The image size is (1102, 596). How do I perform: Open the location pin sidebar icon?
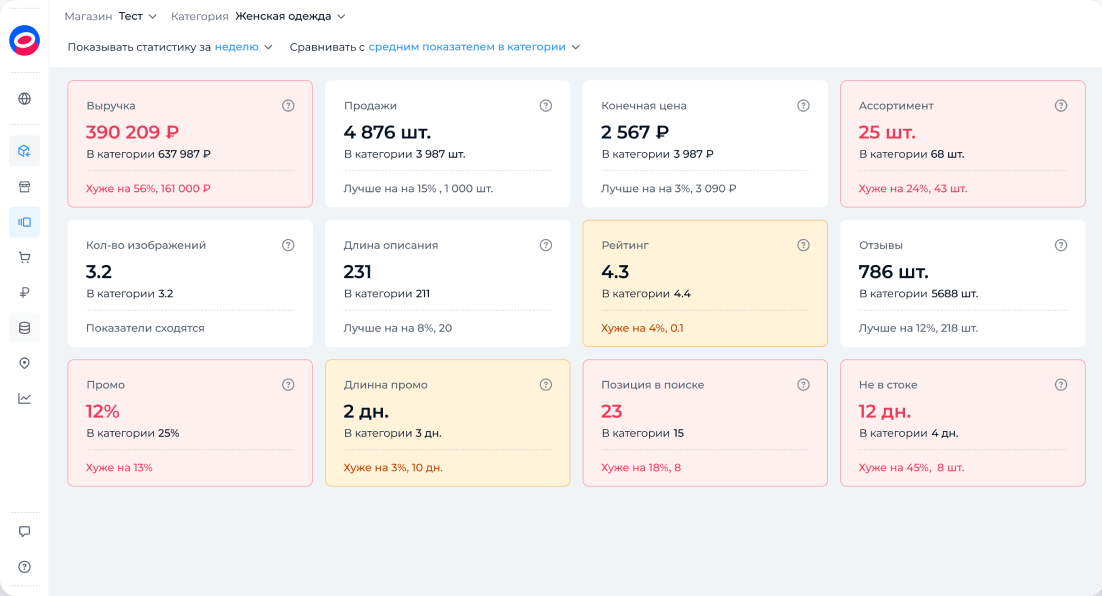coord(24,363)
